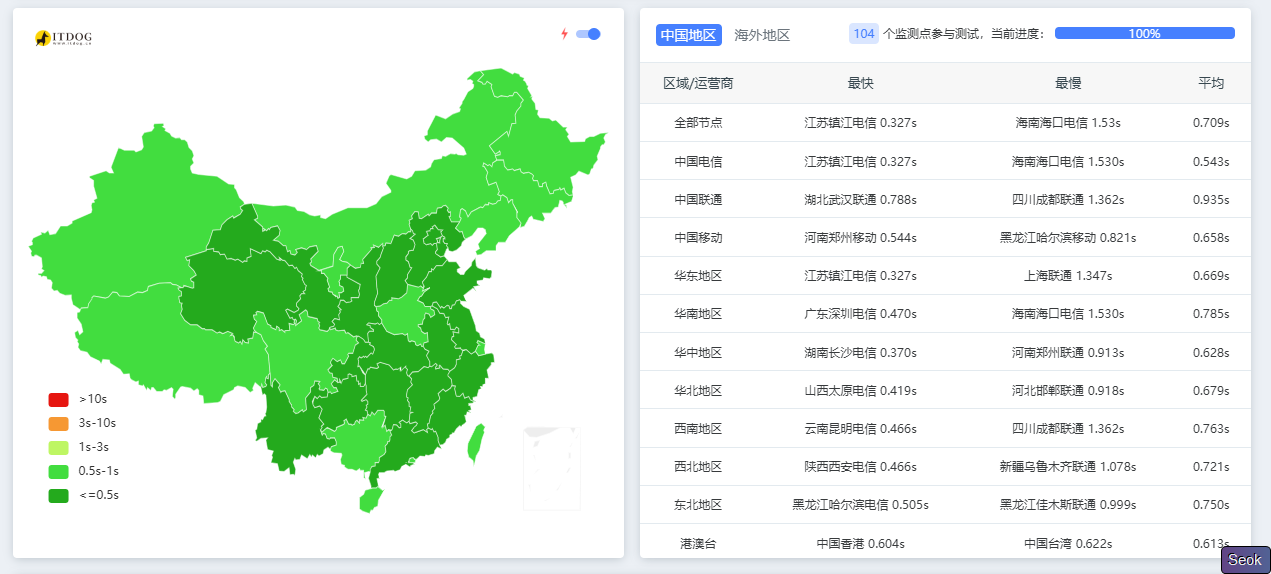Toggle the dark green <=0.5s legend swatch
The image size is (1271, 574).
pyautogui.click(x=58, y=495)
